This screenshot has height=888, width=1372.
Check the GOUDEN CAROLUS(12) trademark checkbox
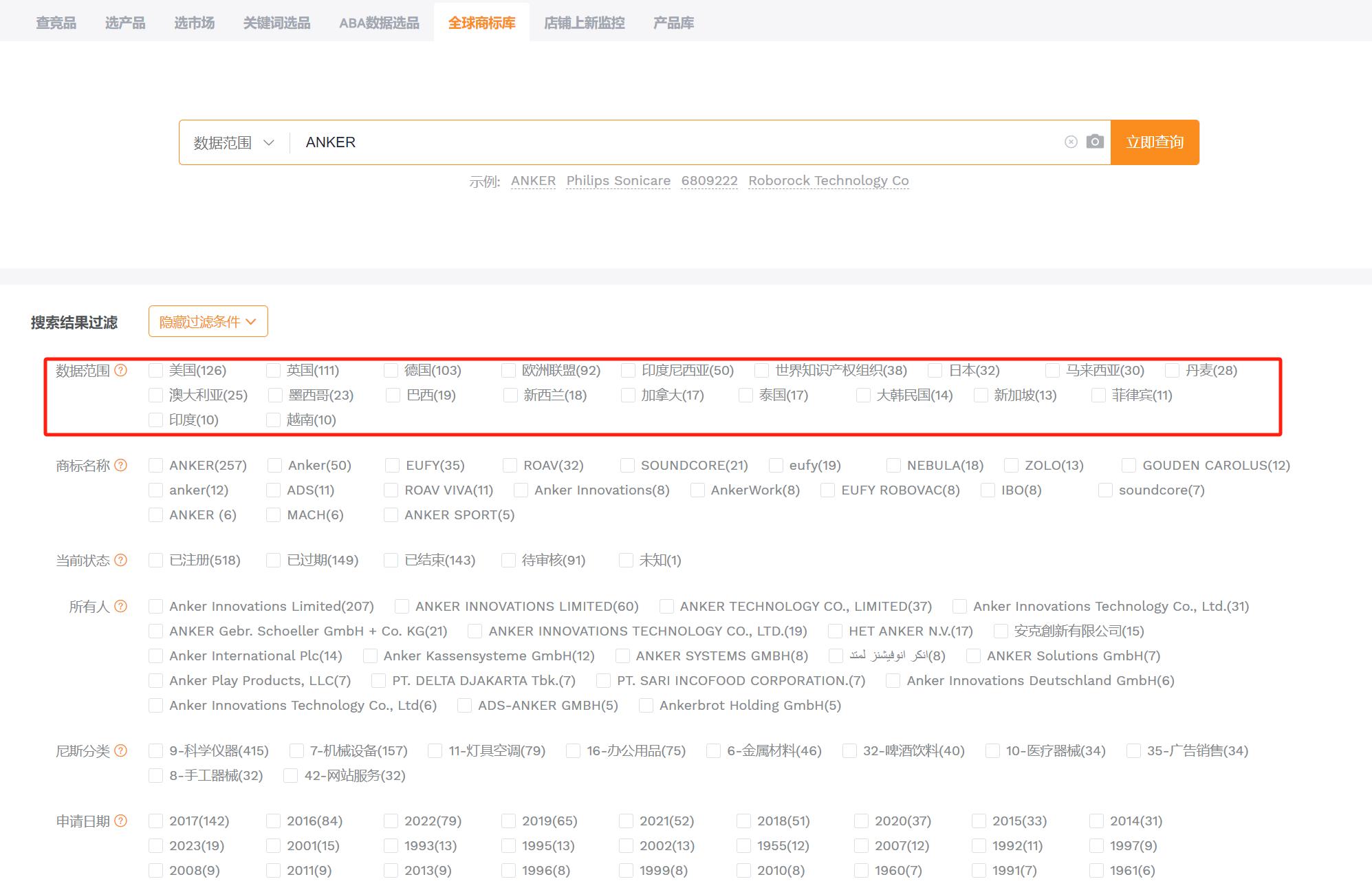coord(1129,466)
